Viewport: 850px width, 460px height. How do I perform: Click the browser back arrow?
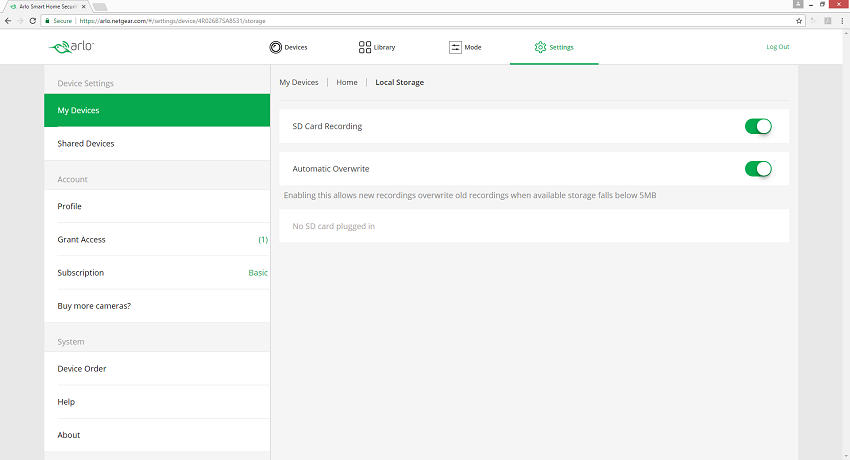8,21
